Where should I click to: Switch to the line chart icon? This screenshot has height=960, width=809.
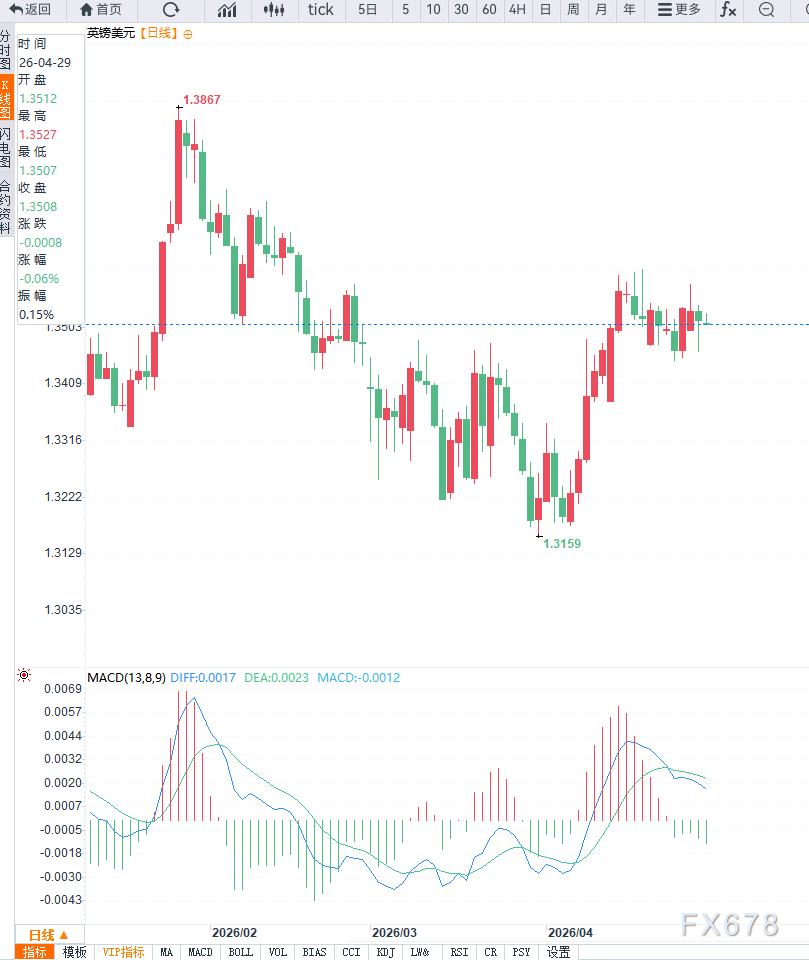pos(227,10)
